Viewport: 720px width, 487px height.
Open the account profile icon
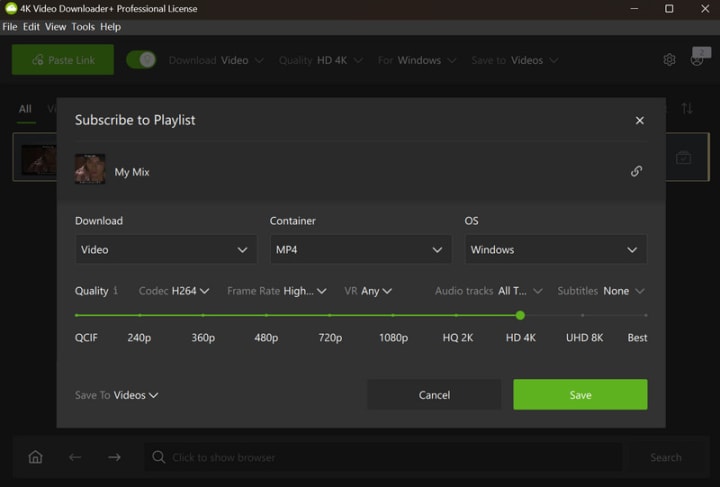click(x=697, y=60)
